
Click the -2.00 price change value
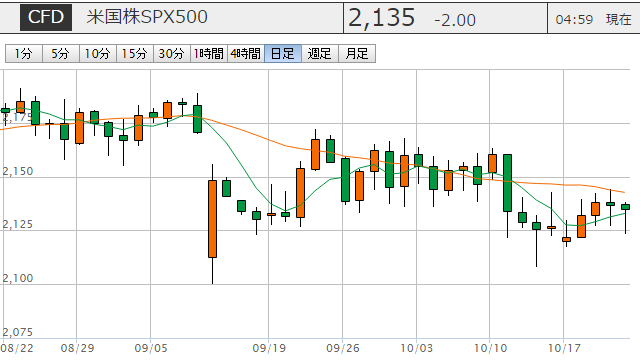pyautogui.click(x=455, y=20)
